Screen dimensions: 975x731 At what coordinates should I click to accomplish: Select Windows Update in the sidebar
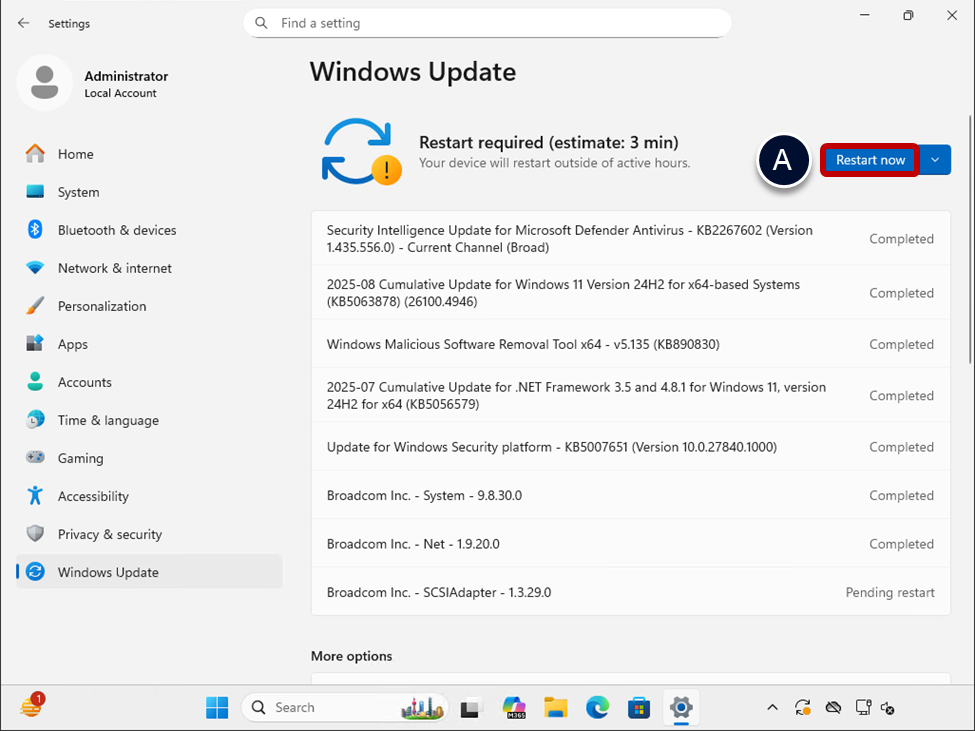coord(108,572)
